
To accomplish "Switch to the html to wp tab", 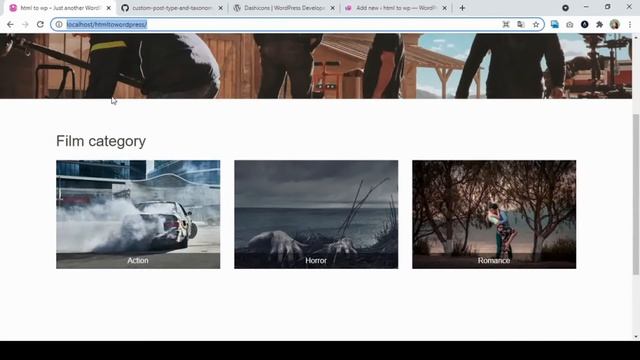I will coord(60,8).
